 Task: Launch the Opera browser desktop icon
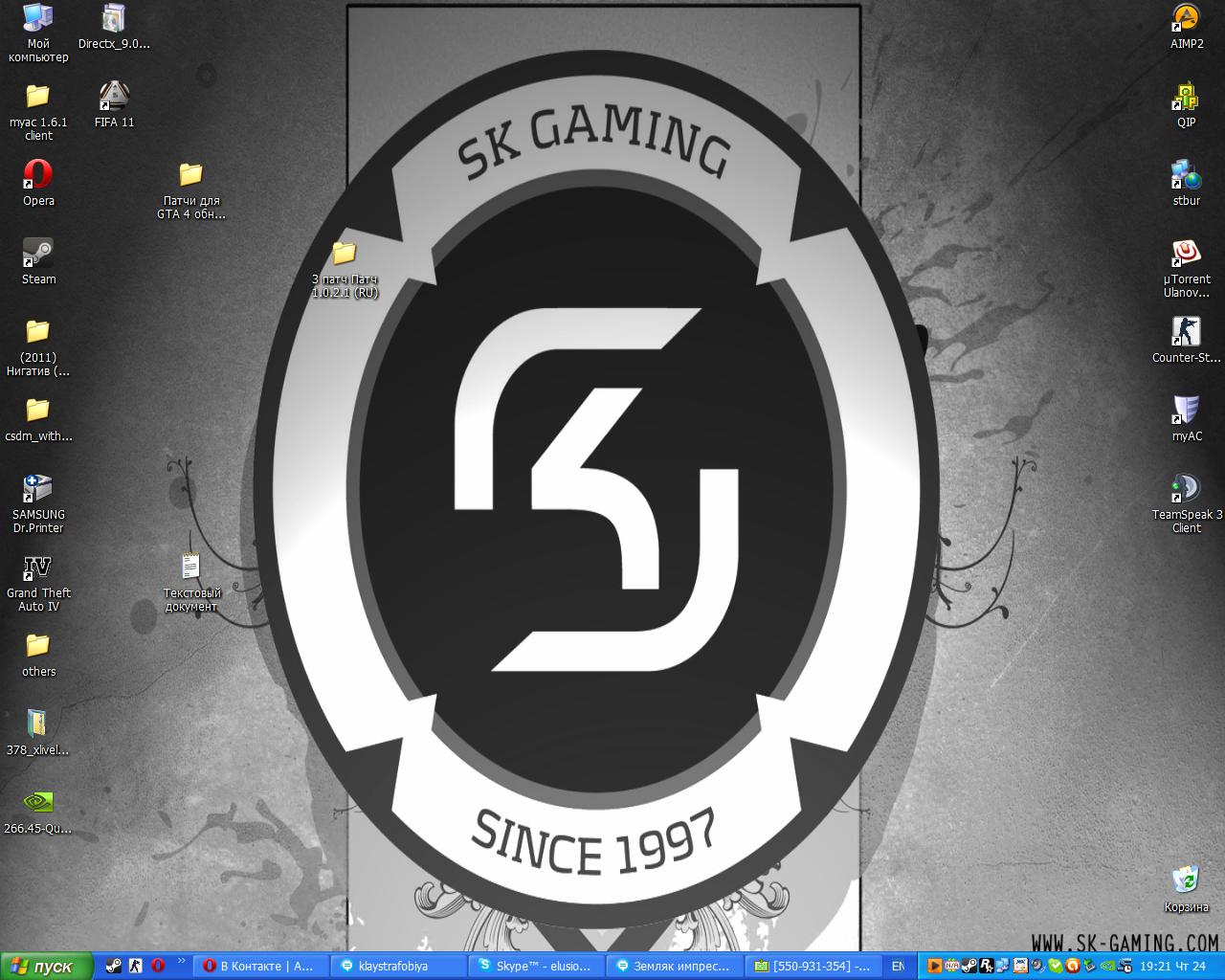pos(38,176)
